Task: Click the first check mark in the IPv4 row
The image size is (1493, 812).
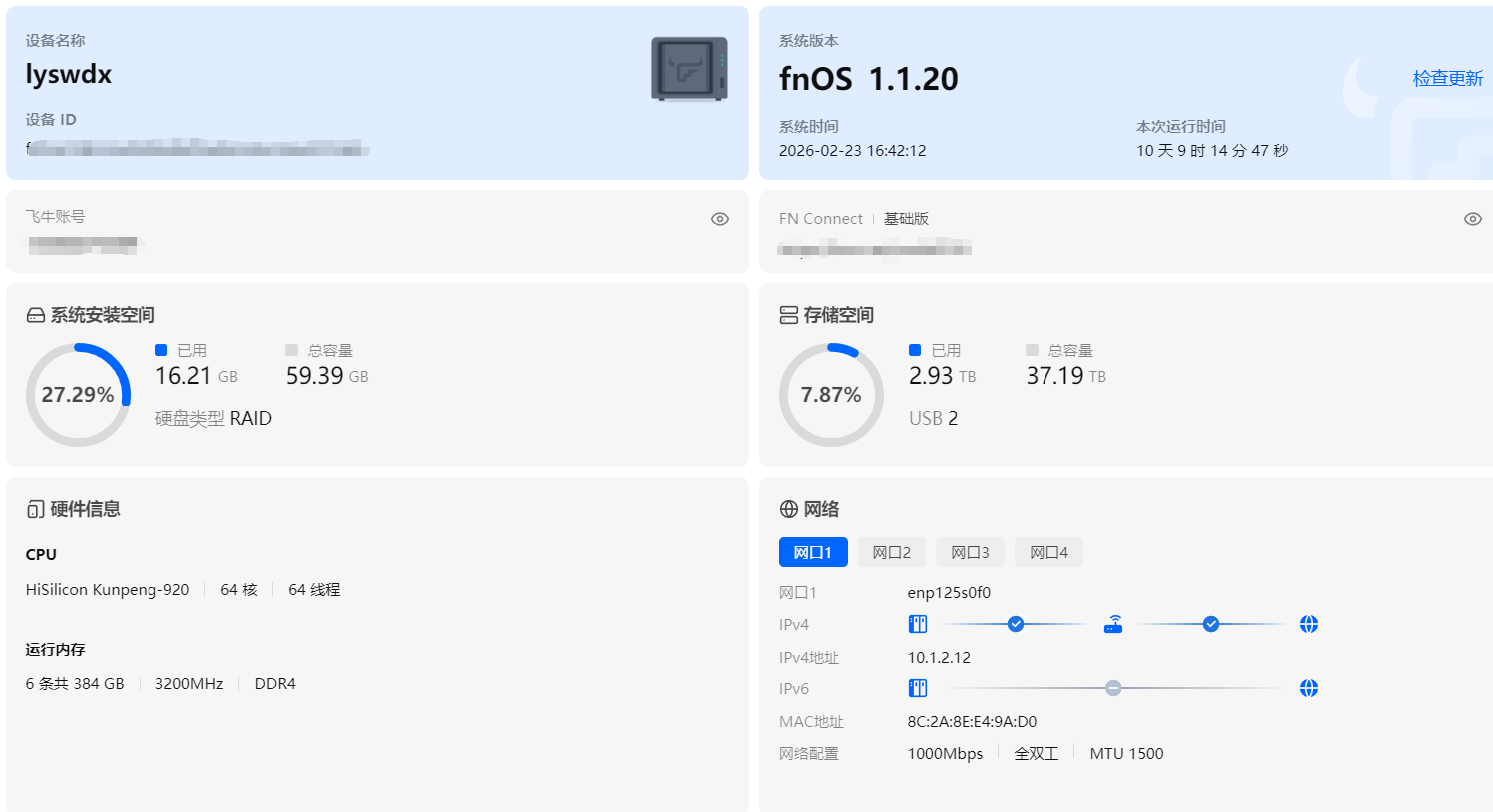Action: [1016, 624]
